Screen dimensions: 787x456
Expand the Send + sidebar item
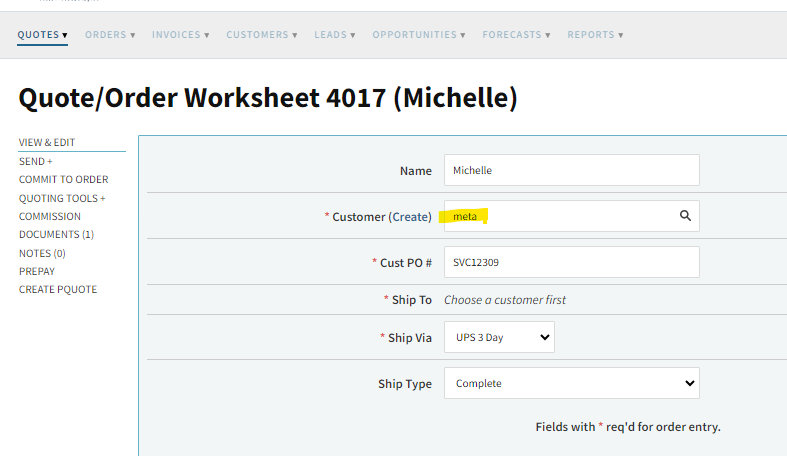point(36,162)
